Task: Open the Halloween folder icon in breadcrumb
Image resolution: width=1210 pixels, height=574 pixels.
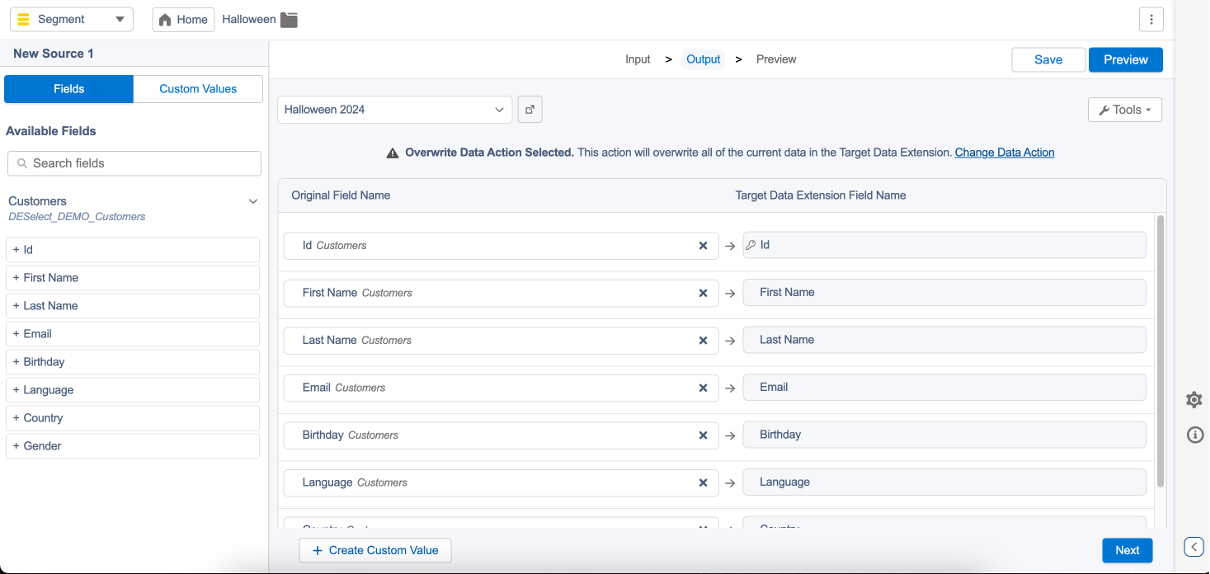Action: [x=289, y=20]
